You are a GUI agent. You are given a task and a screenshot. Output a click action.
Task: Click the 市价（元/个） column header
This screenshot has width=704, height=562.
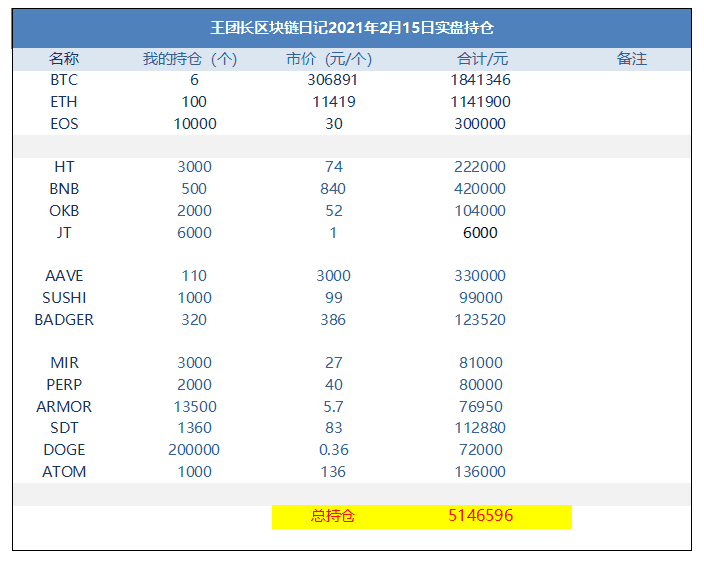329,59
